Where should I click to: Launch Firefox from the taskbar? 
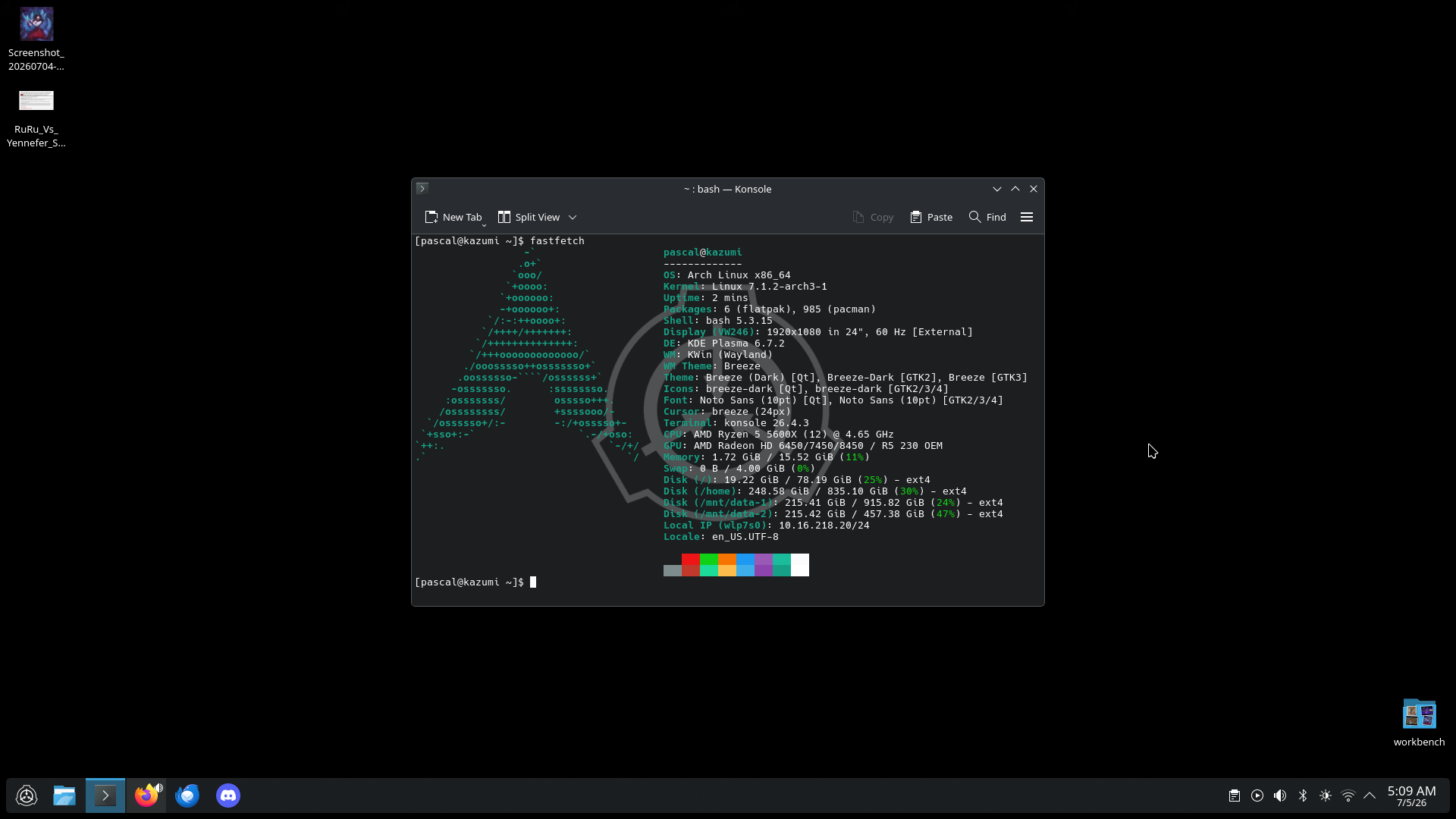(x=146, y=795)
